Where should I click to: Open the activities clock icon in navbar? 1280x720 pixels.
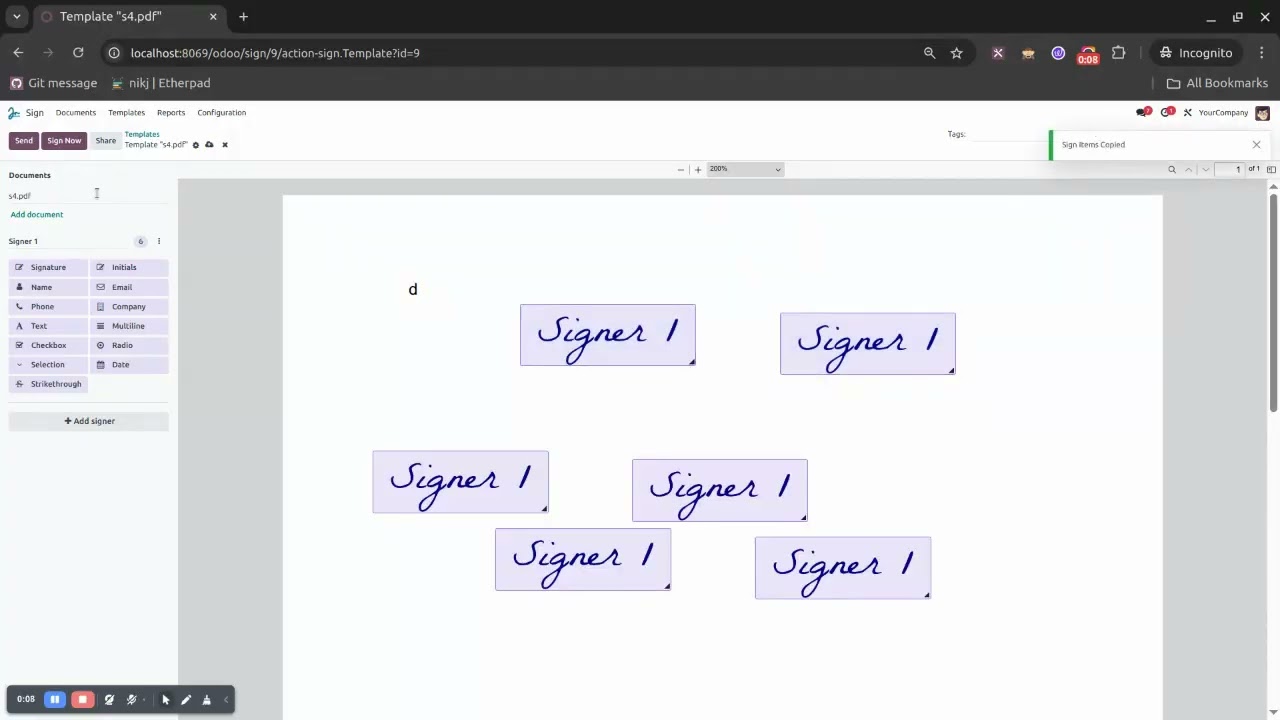[1167, 112]
